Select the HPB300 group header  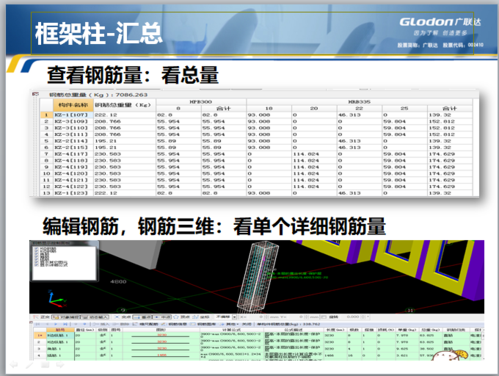(x=201, y=102)
